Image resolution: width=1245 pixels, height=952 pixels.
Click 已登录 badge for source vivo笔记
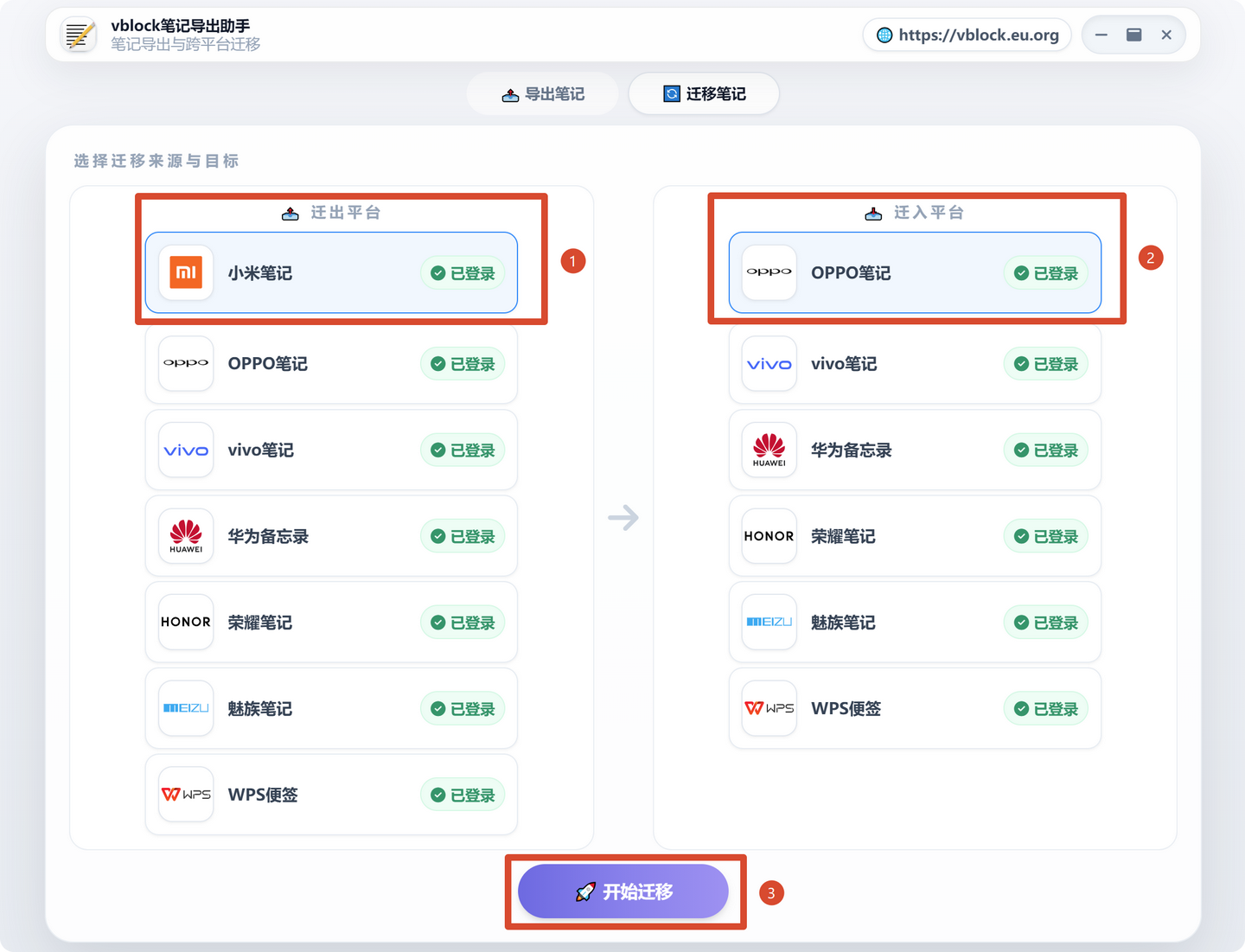pos(463,450)
